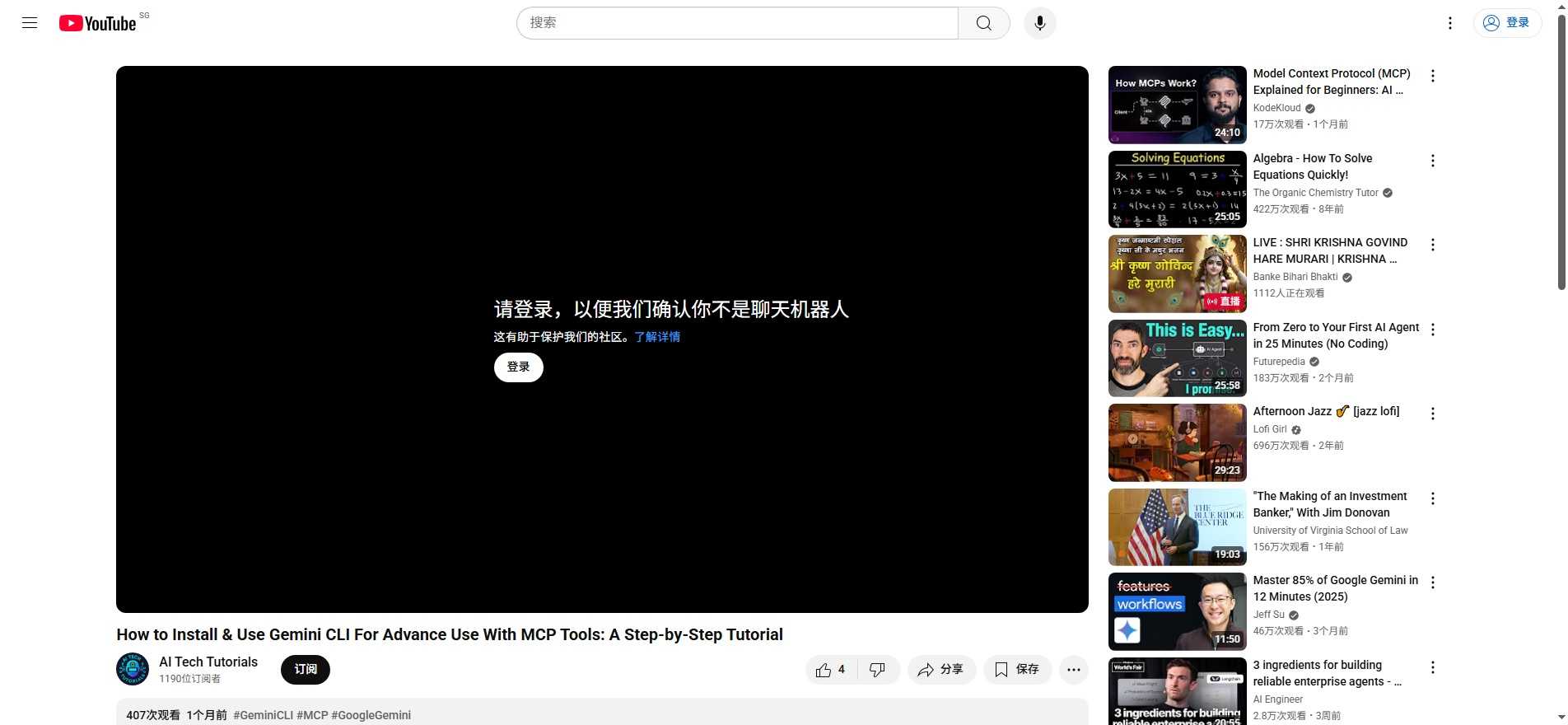Click the #GeminiCLI hashtag

[x=263, y=715]
